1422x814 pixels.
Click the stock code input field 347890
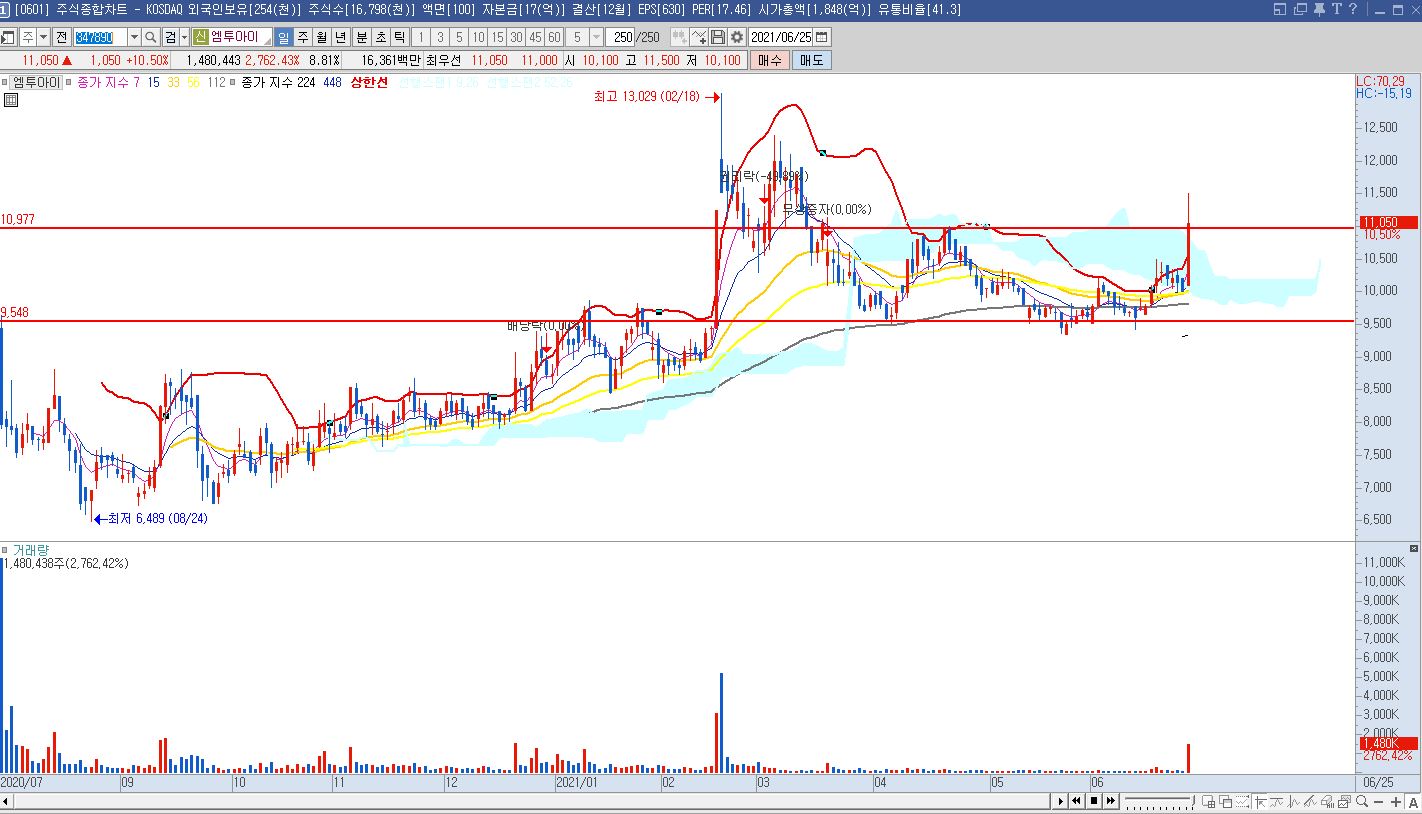pos(101,37)
